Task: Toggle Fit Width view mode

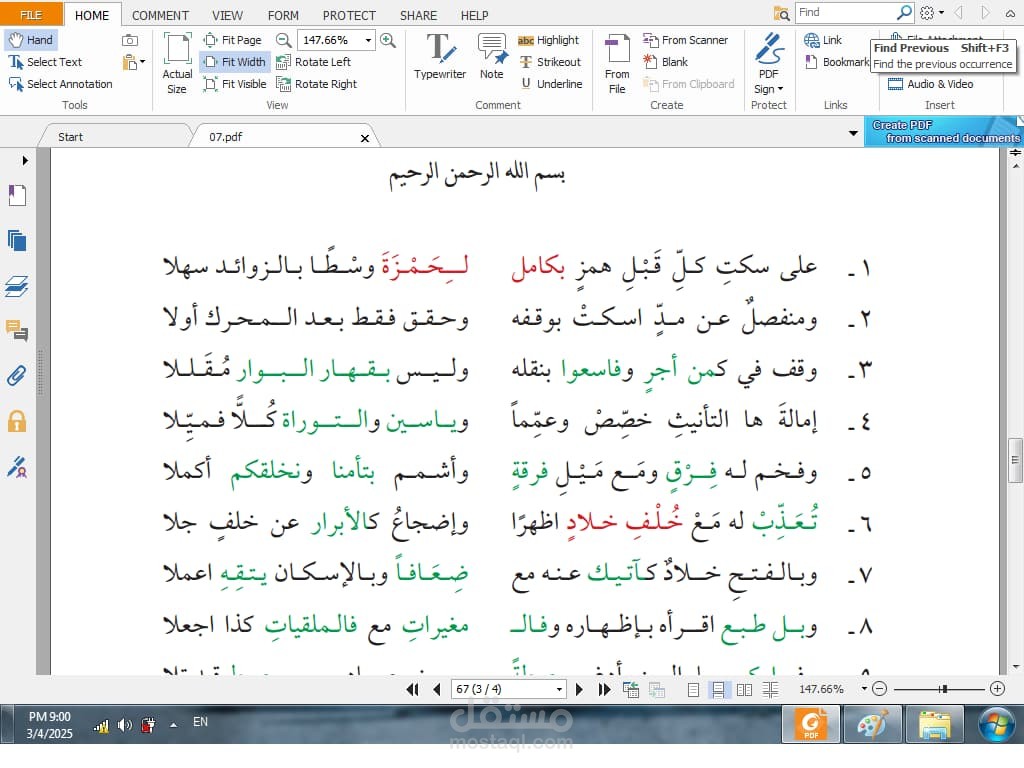Action: point(235,62)
